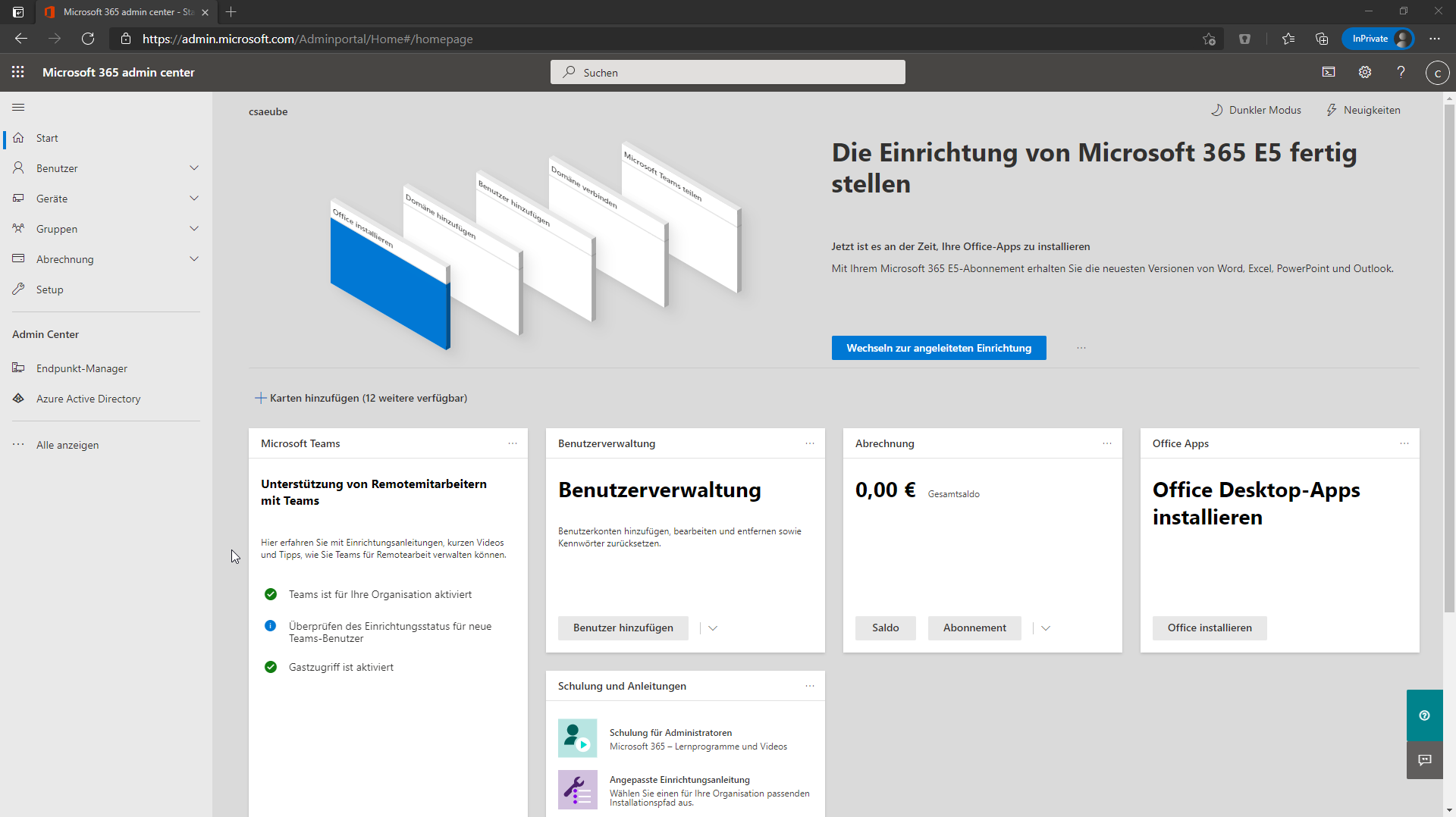Select Start in the navigation
1456x817 pixels.
click(106, 138)
